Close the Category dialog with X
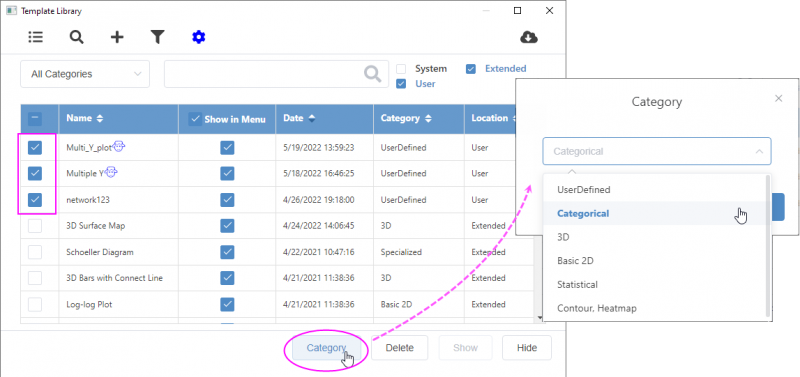Viewport: 800px width, 377px height. [x=778, y=98]
